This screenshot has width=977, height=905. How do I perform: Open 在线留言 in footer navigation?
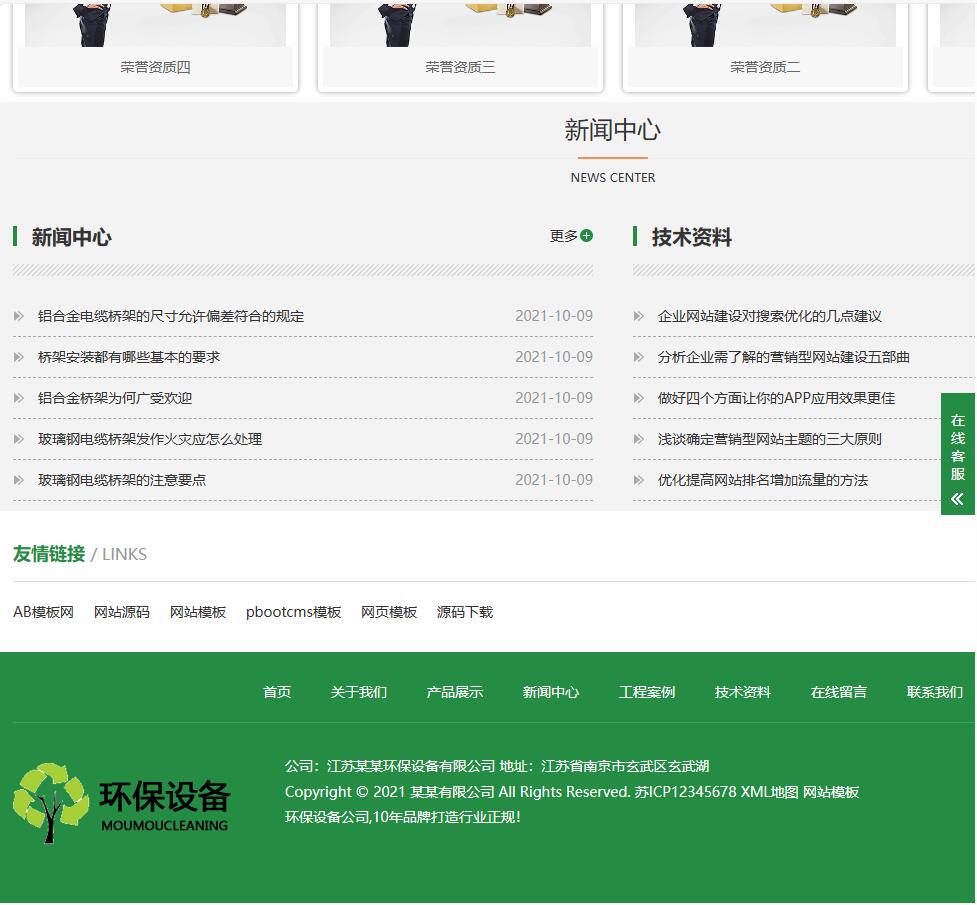click(839, 692)
